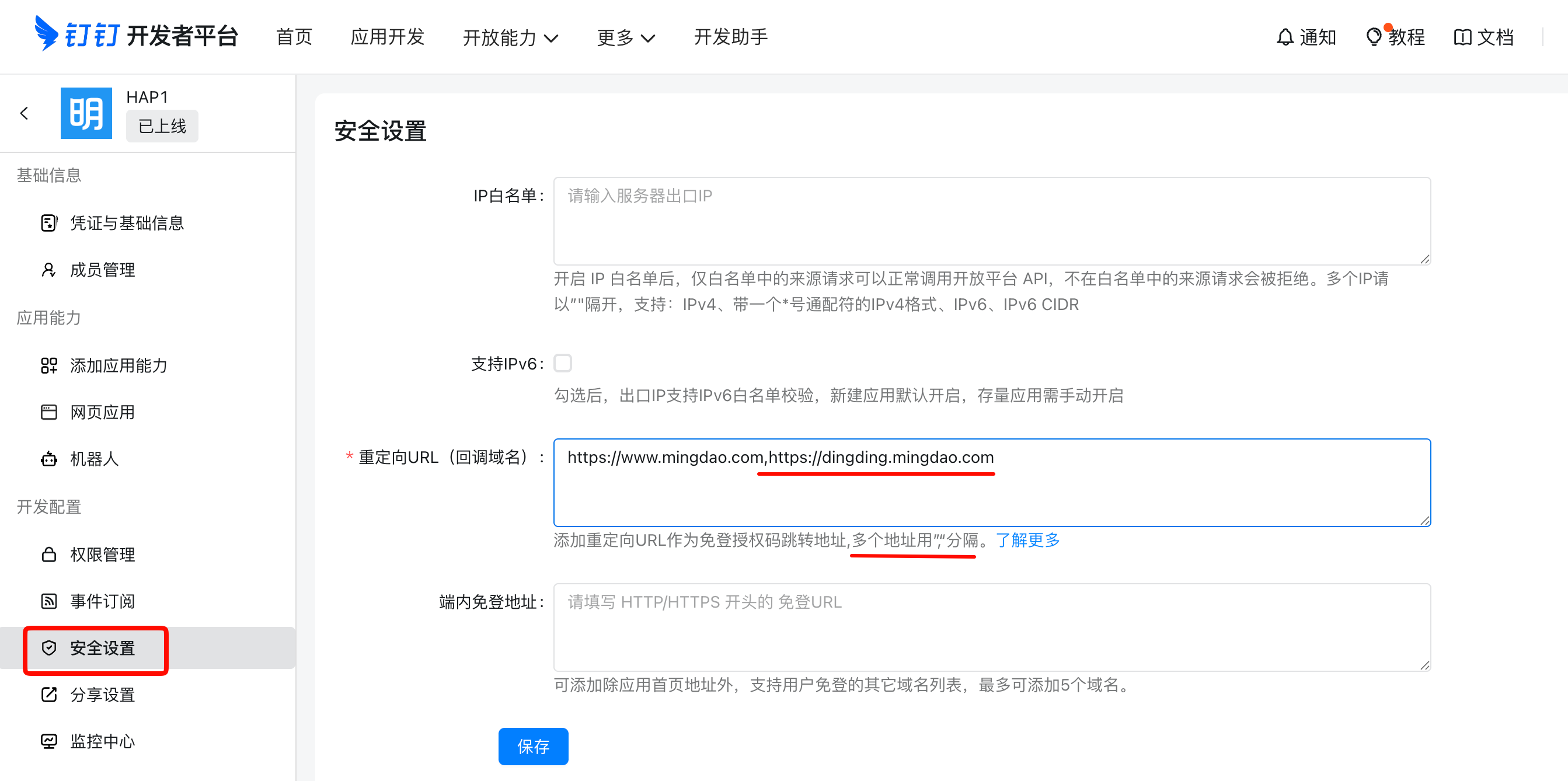Click the tutorial lightbulb icon

[x=1374, y=37]
